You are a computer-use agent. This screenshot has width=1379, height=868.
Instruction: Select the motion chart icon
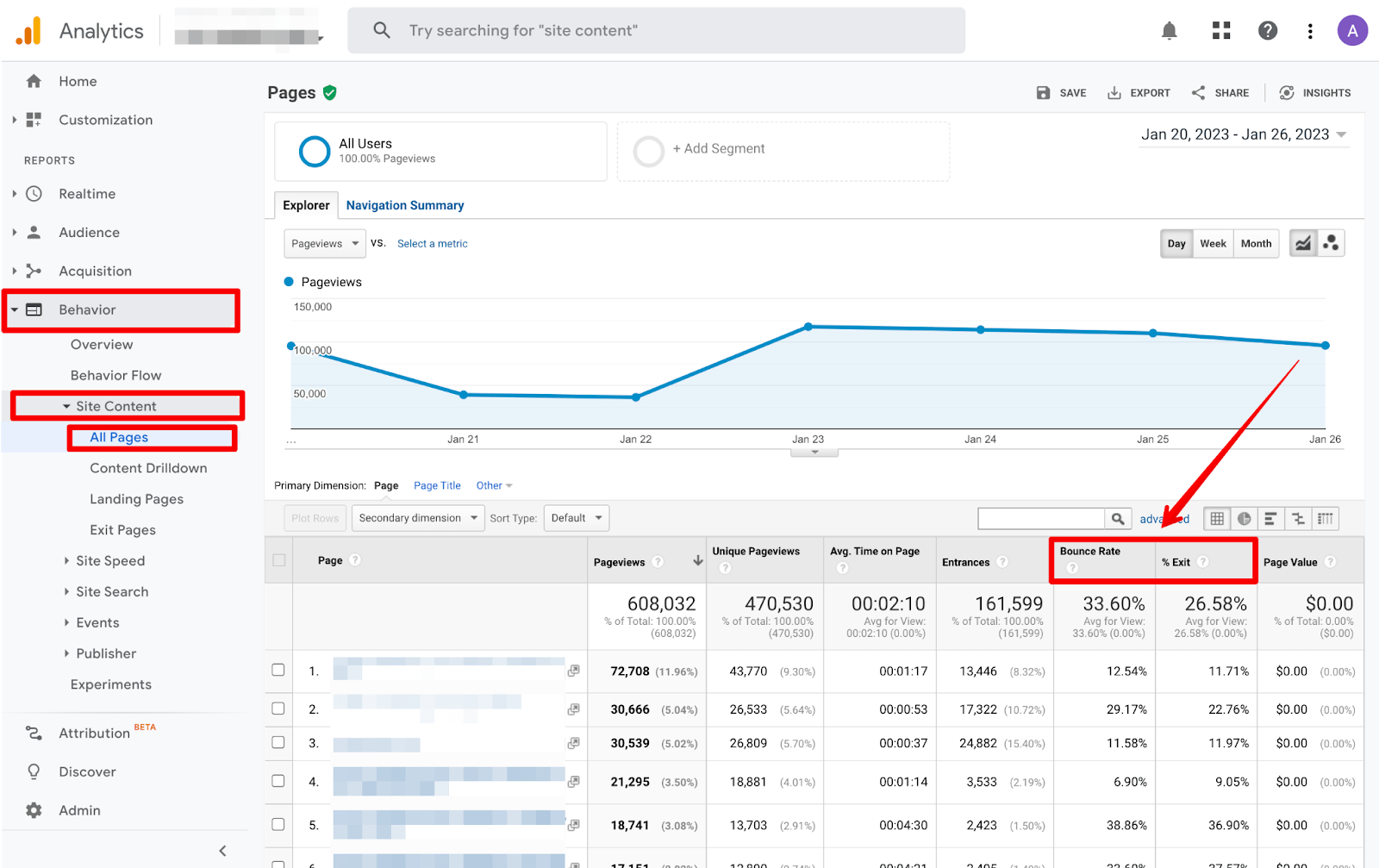(1330, 243)
